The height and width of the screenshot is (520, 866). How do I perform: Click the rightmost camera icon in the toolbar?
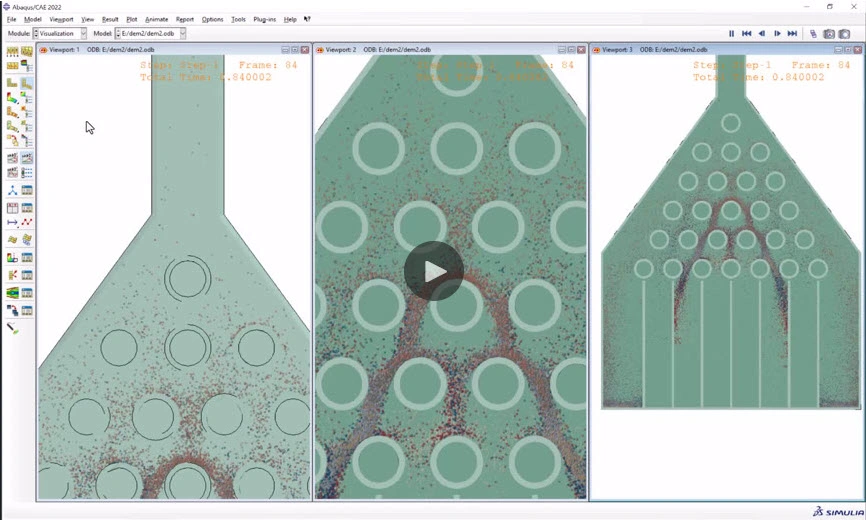(844, 34)
